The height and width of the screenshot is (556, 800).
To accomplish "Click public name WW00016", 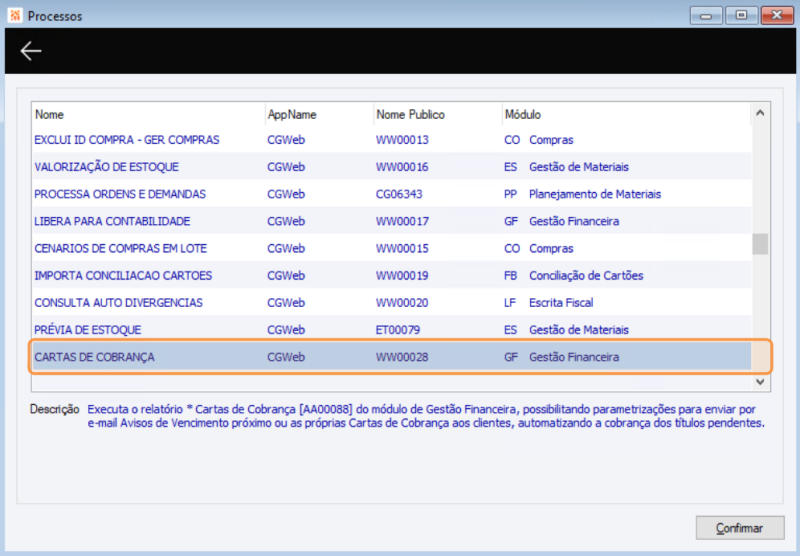I will pyautogui.click(x=402, y=167).
